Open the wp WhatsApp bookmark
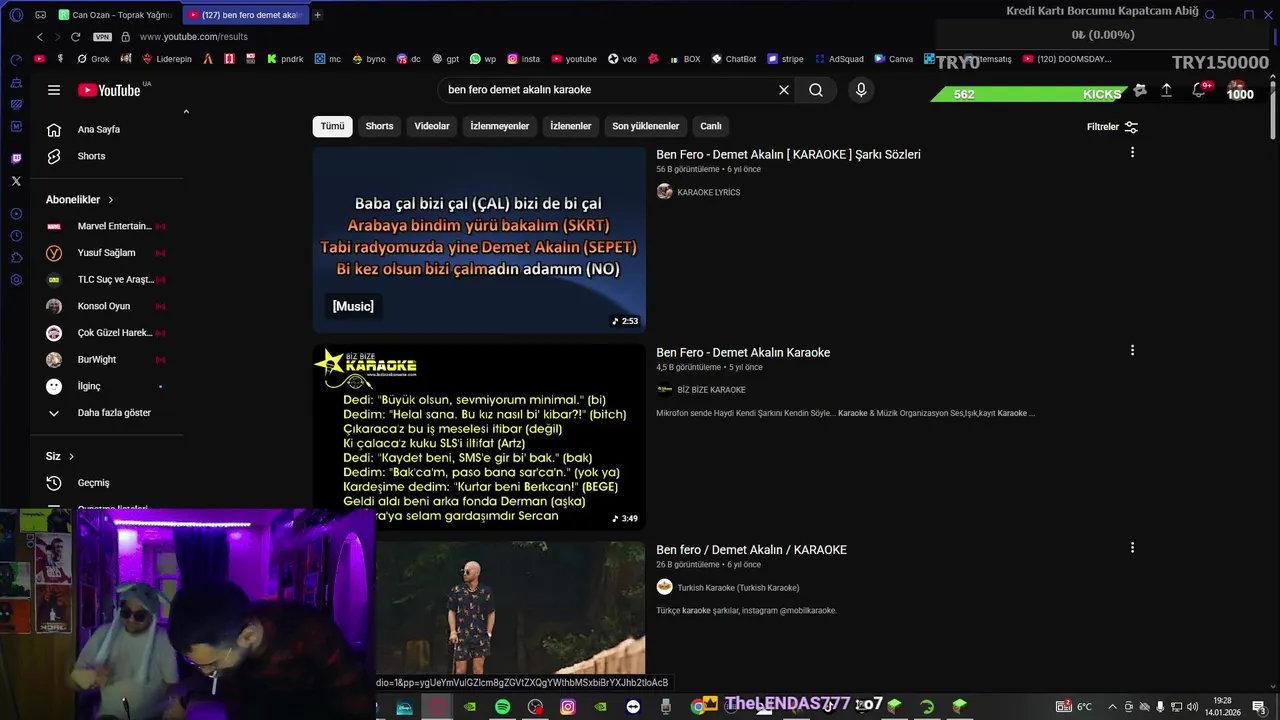Image resolution: width=1280 pixels, height=720 pixels. (x=483, y=59)
